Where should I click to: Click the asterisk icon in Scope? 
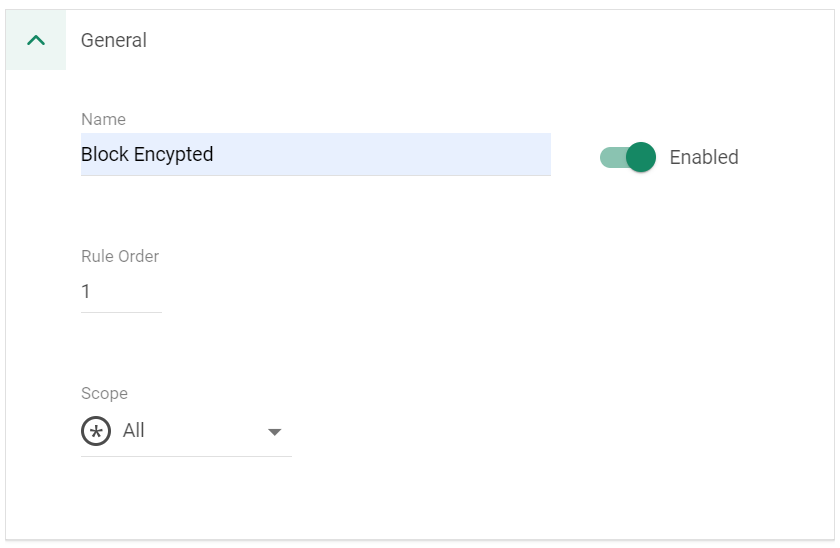pyautogui.click(x=96, y=431)
